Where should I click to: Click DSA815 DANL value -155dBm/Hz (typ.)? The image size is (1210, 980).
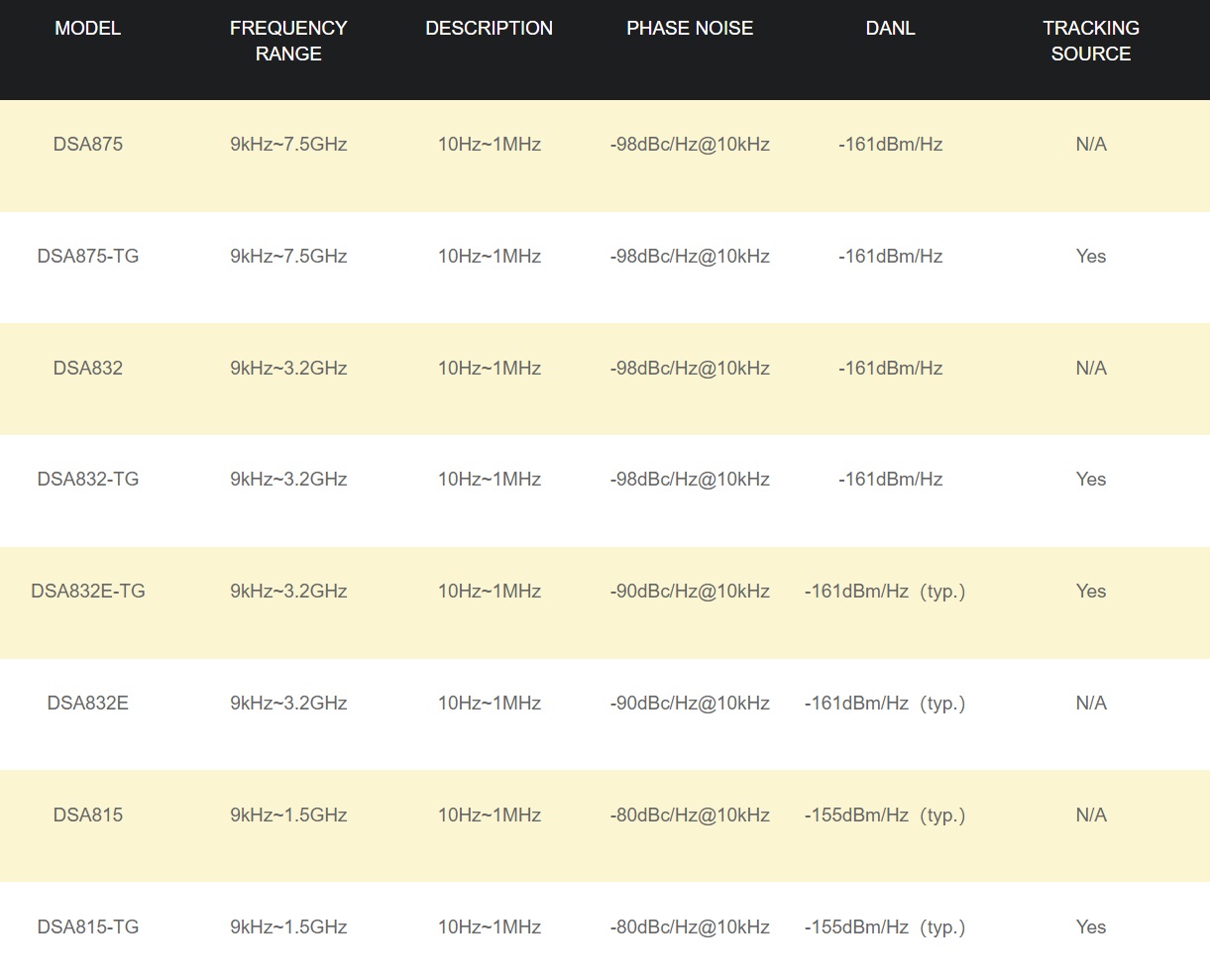pyautogui.click(x=885, y=816)
